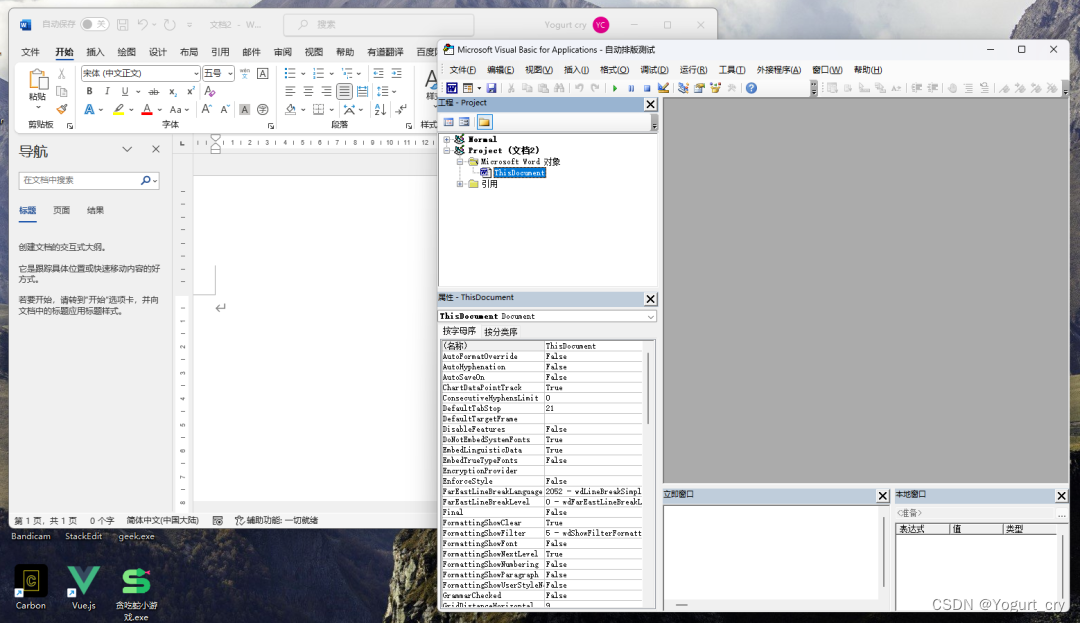Open Properties Window icon in VBA toolbar
Viewport: 1080px width, 623px height.
click(x=699, y=88)
